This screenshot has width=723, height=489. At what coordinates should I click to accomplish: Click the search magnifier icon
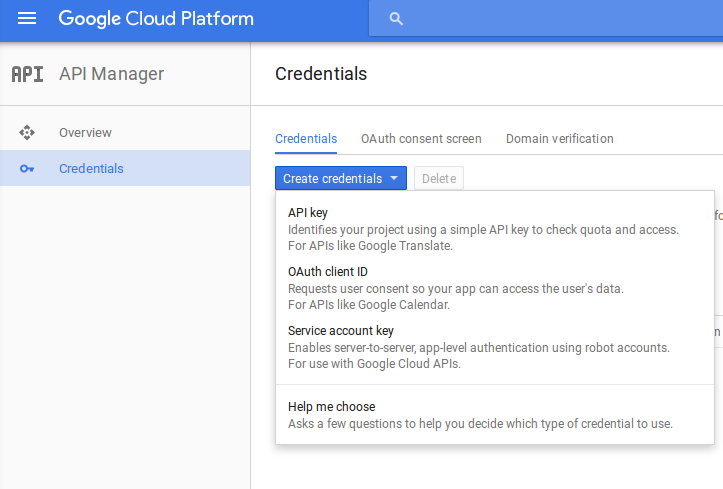[396, 18]
